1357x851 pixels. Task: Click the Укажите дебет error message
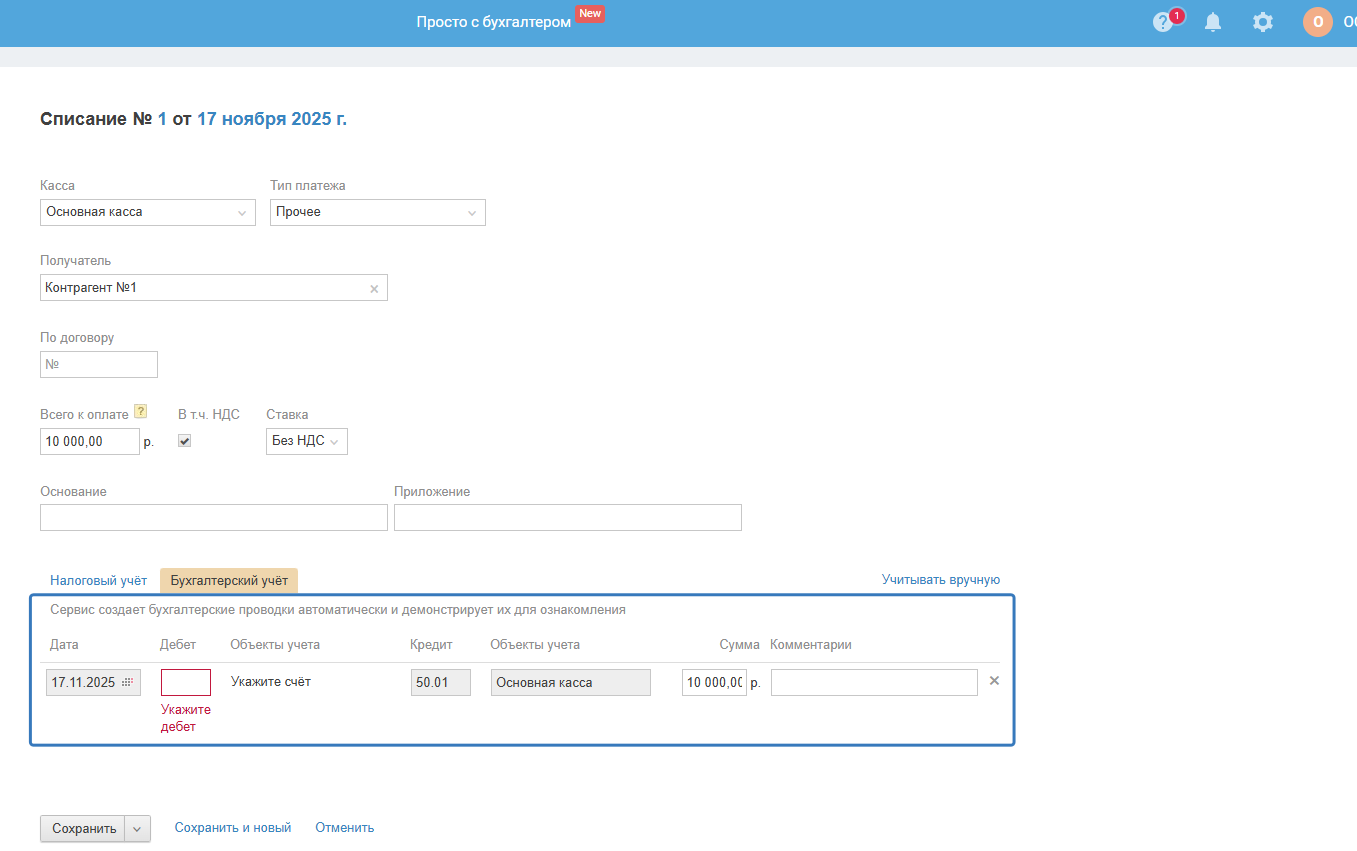[186, 718]
